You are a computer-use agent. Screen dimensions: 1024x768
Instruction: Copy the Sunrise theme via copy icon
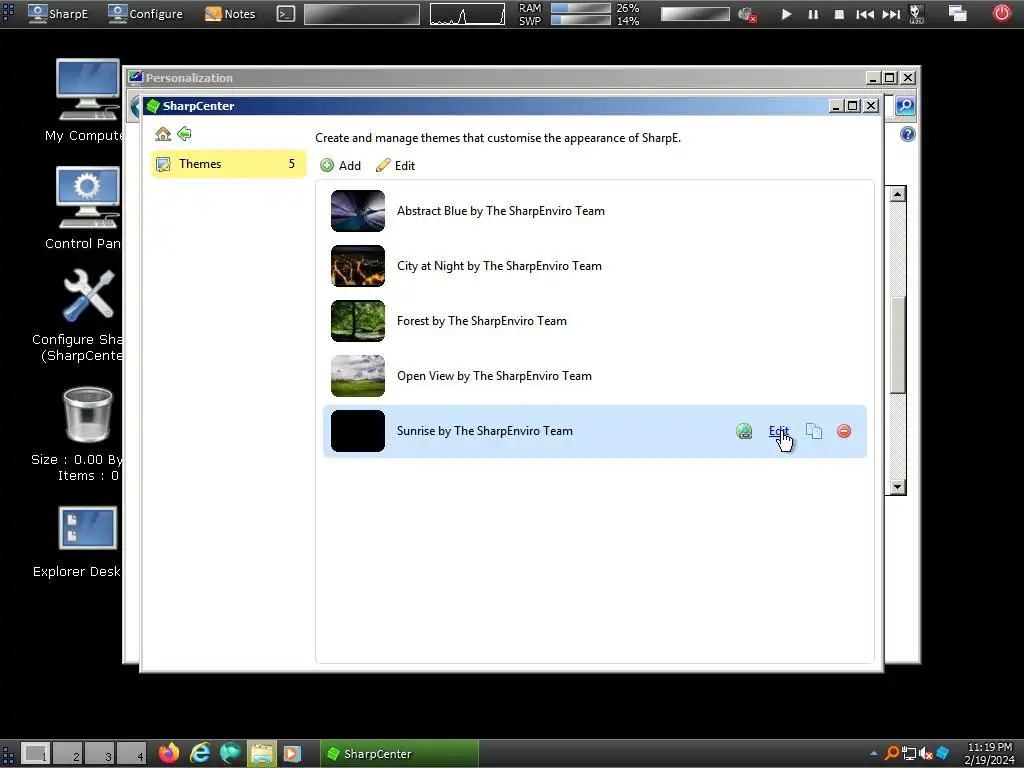pos(814,431)
